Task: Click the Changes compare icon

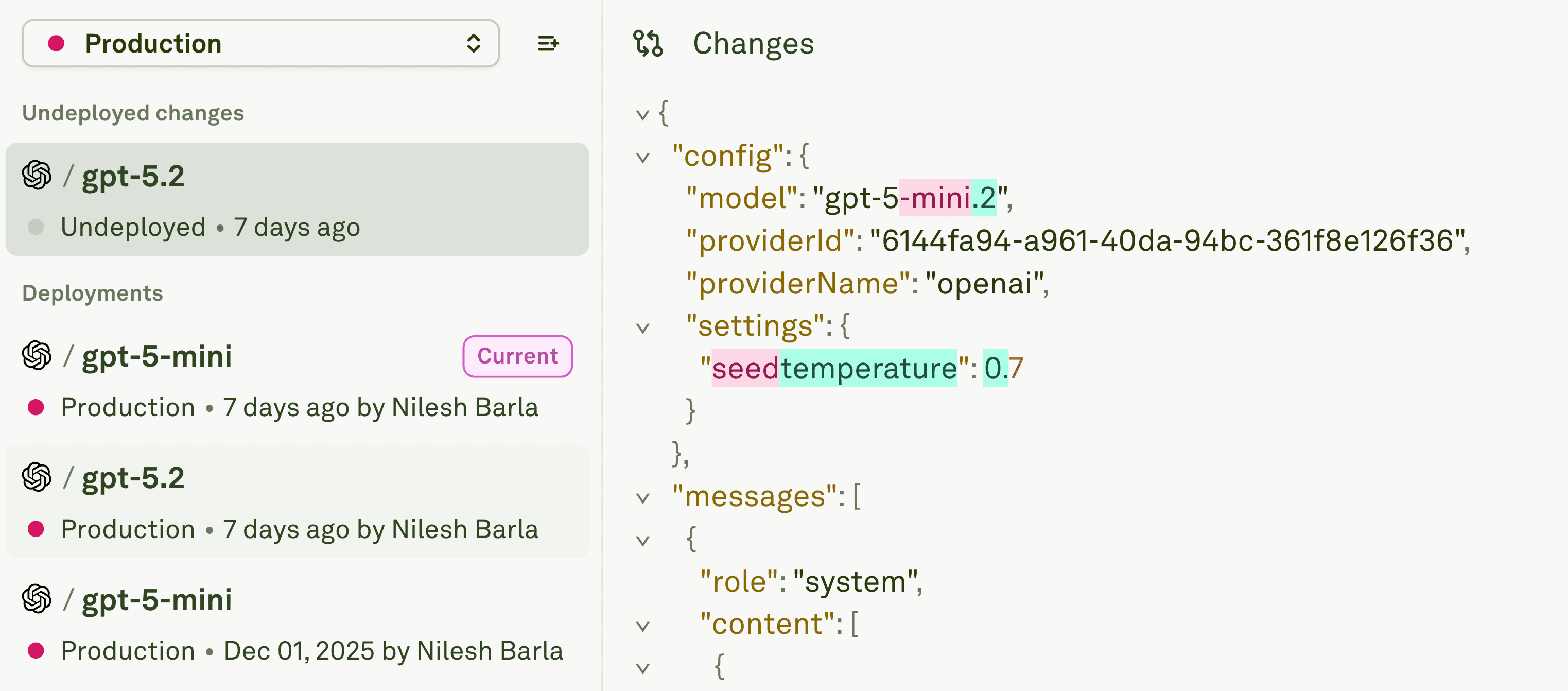Action: point(648,43)
